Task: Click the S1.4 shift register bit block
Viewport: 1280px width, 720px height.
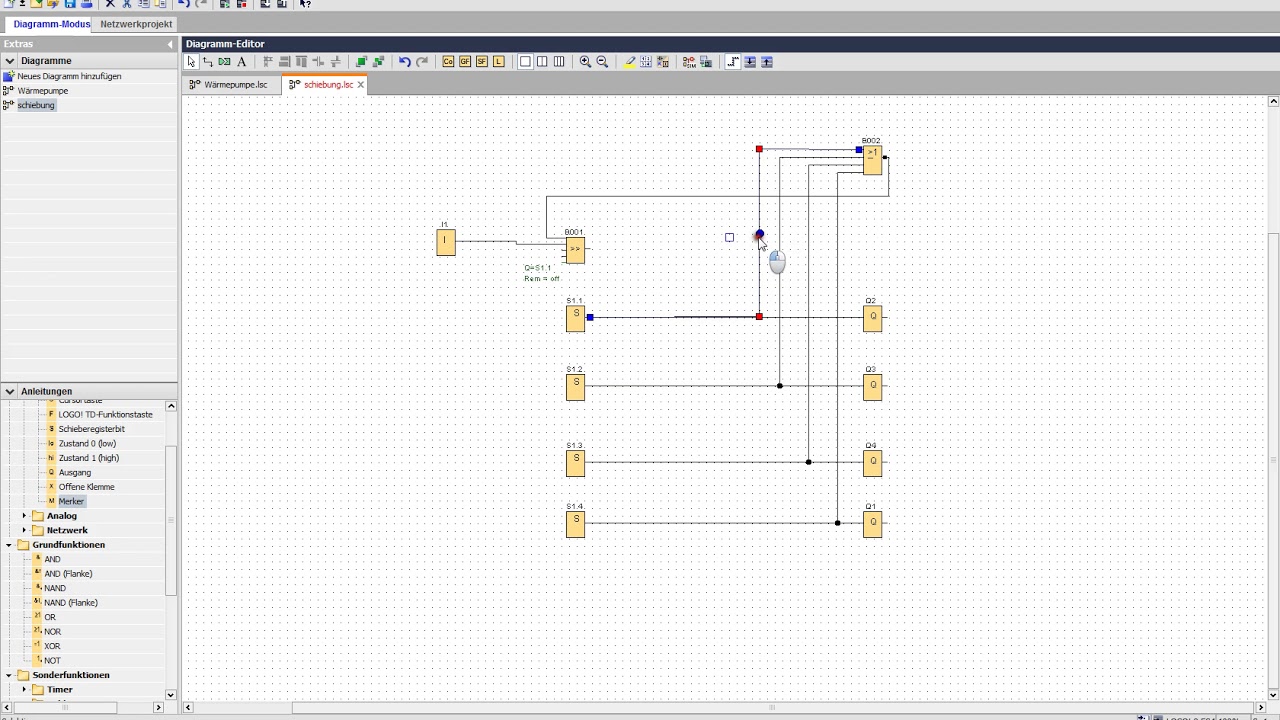Action: (575, 524)
